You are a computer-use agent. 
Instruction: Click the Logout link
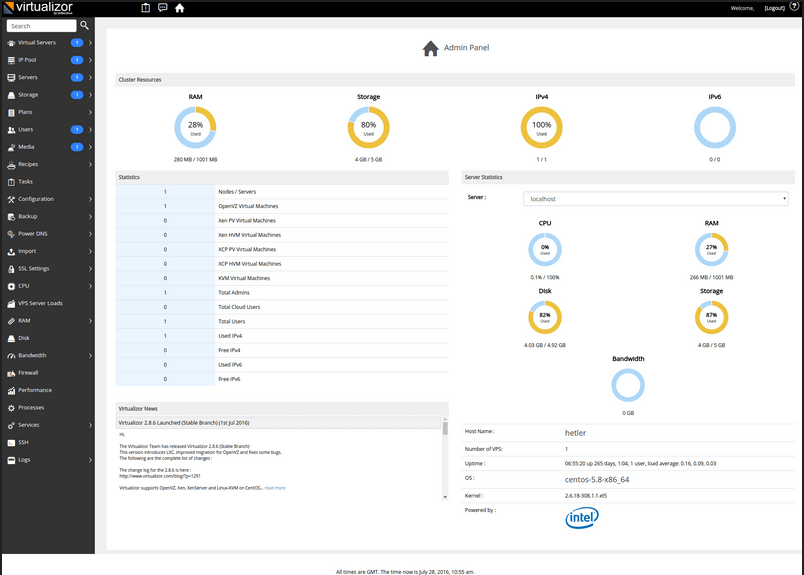click(774, 8)
